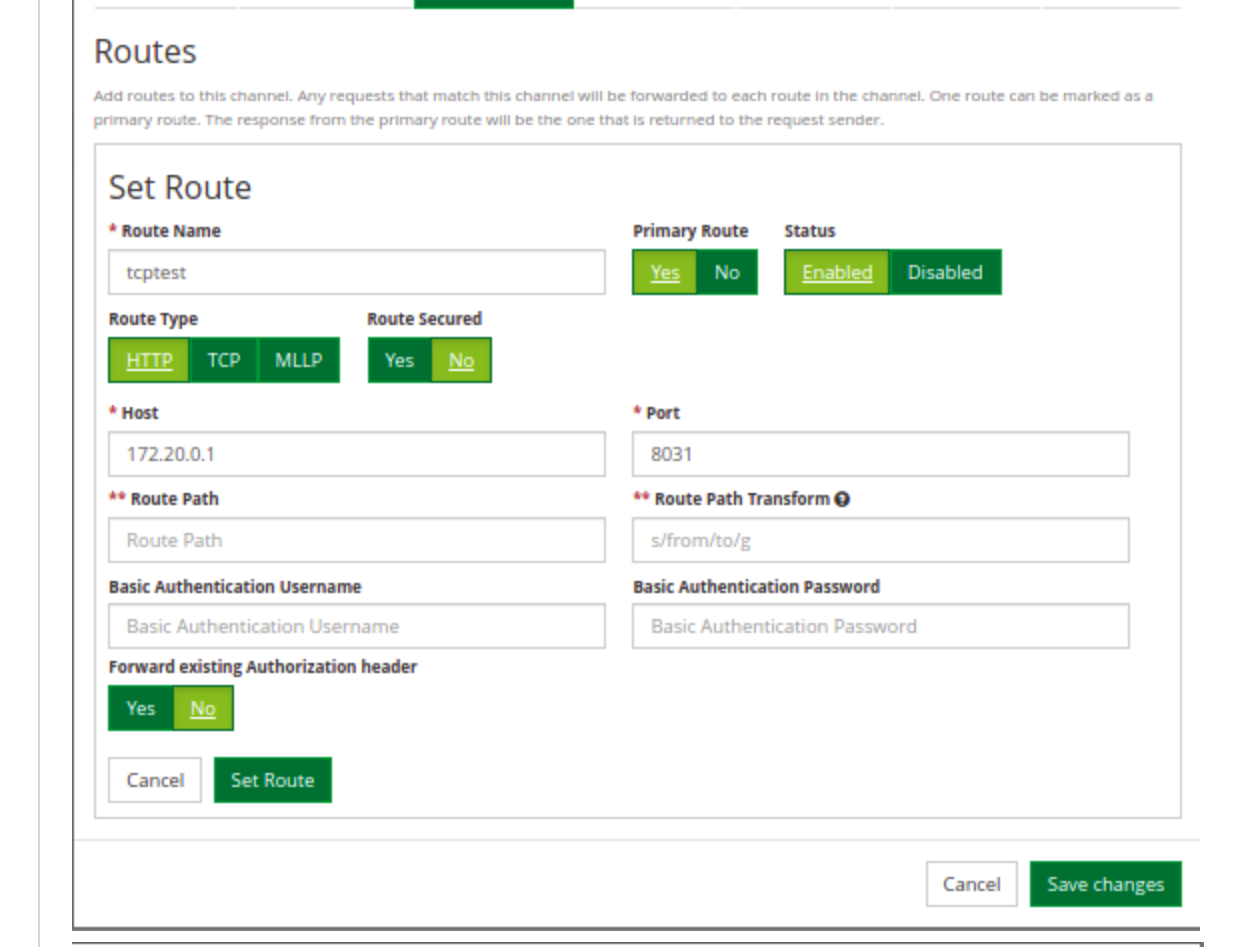The height and width of the screenshot is (947, 1238).
Task: Select Disabled status
Action: [x=945, y=272]
